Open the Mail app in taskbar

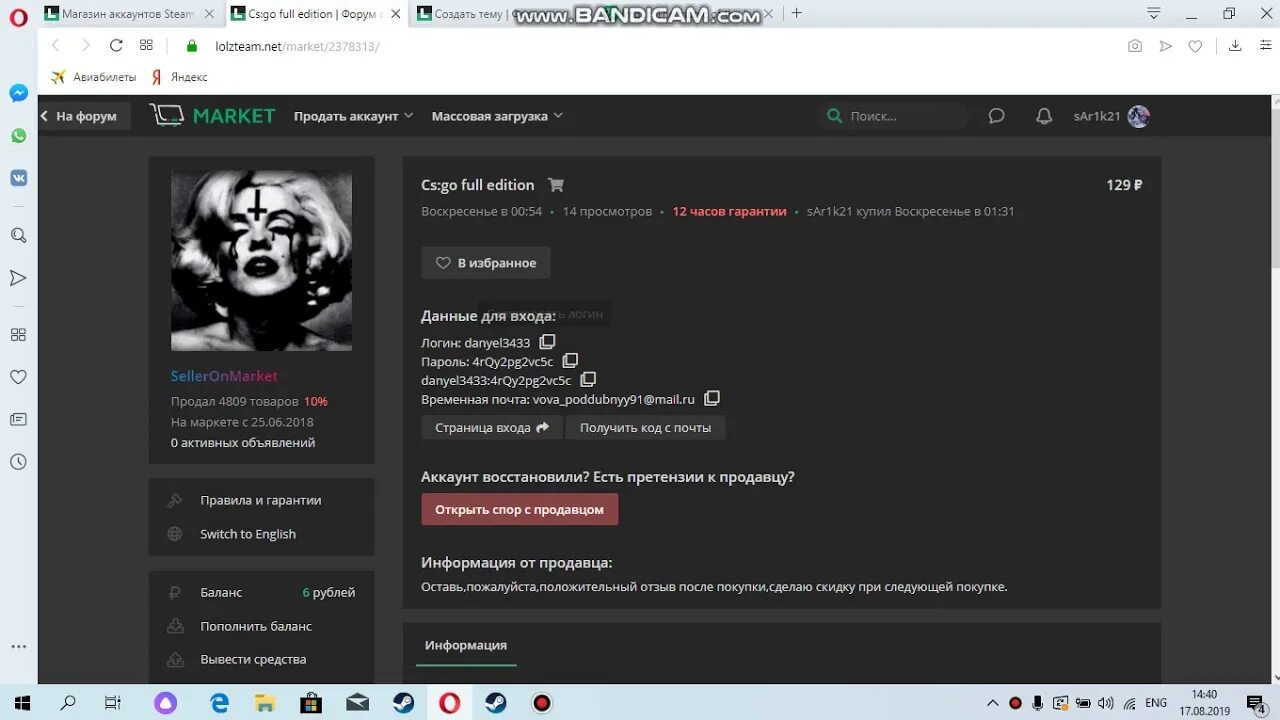click(357, 703)
